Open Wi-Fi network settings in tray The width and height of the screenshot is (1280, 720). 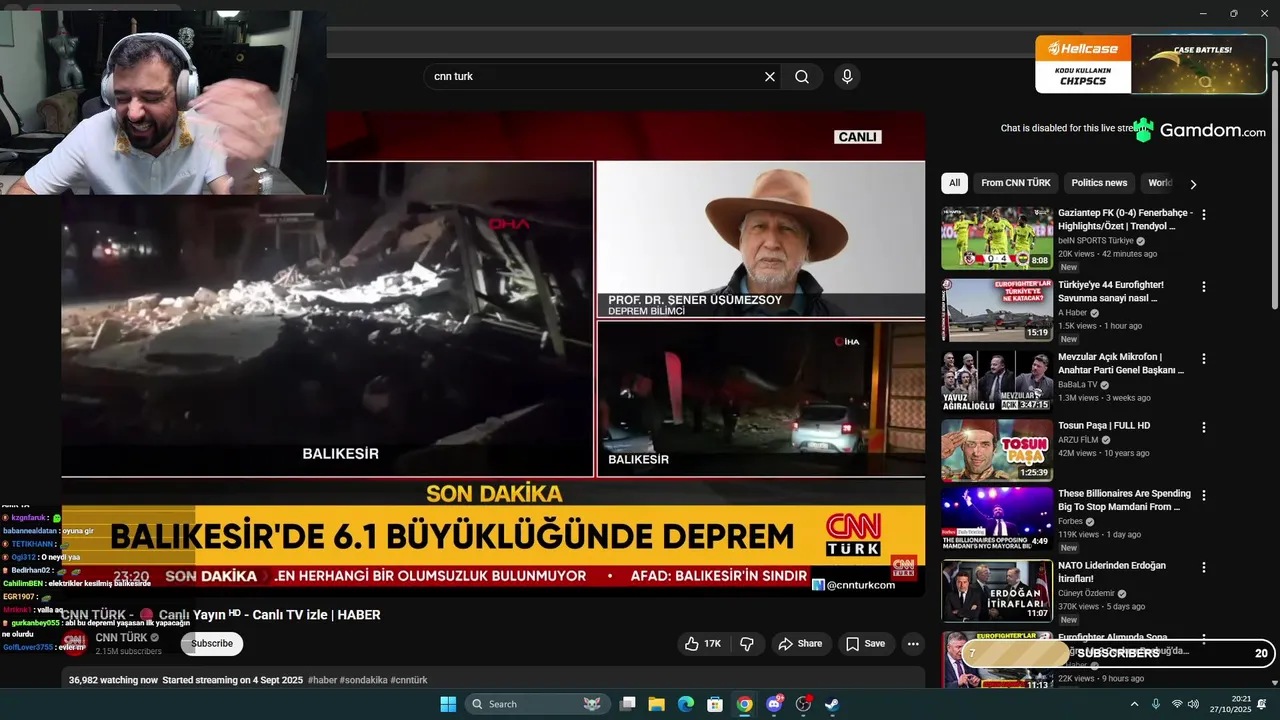1177,704
